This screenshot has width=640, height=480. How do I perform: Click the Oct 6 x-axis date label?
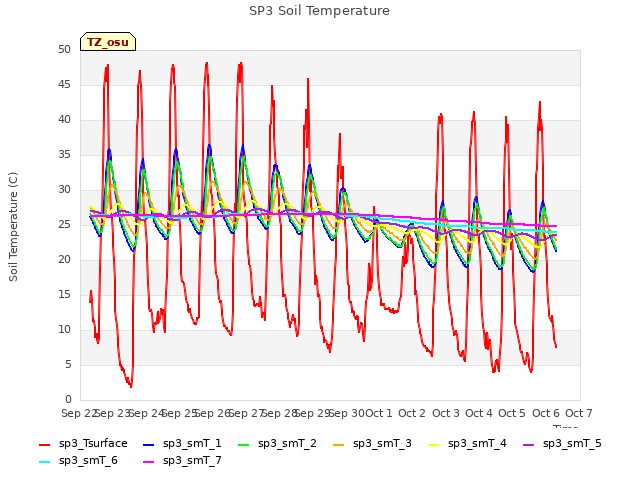[546, 413]
